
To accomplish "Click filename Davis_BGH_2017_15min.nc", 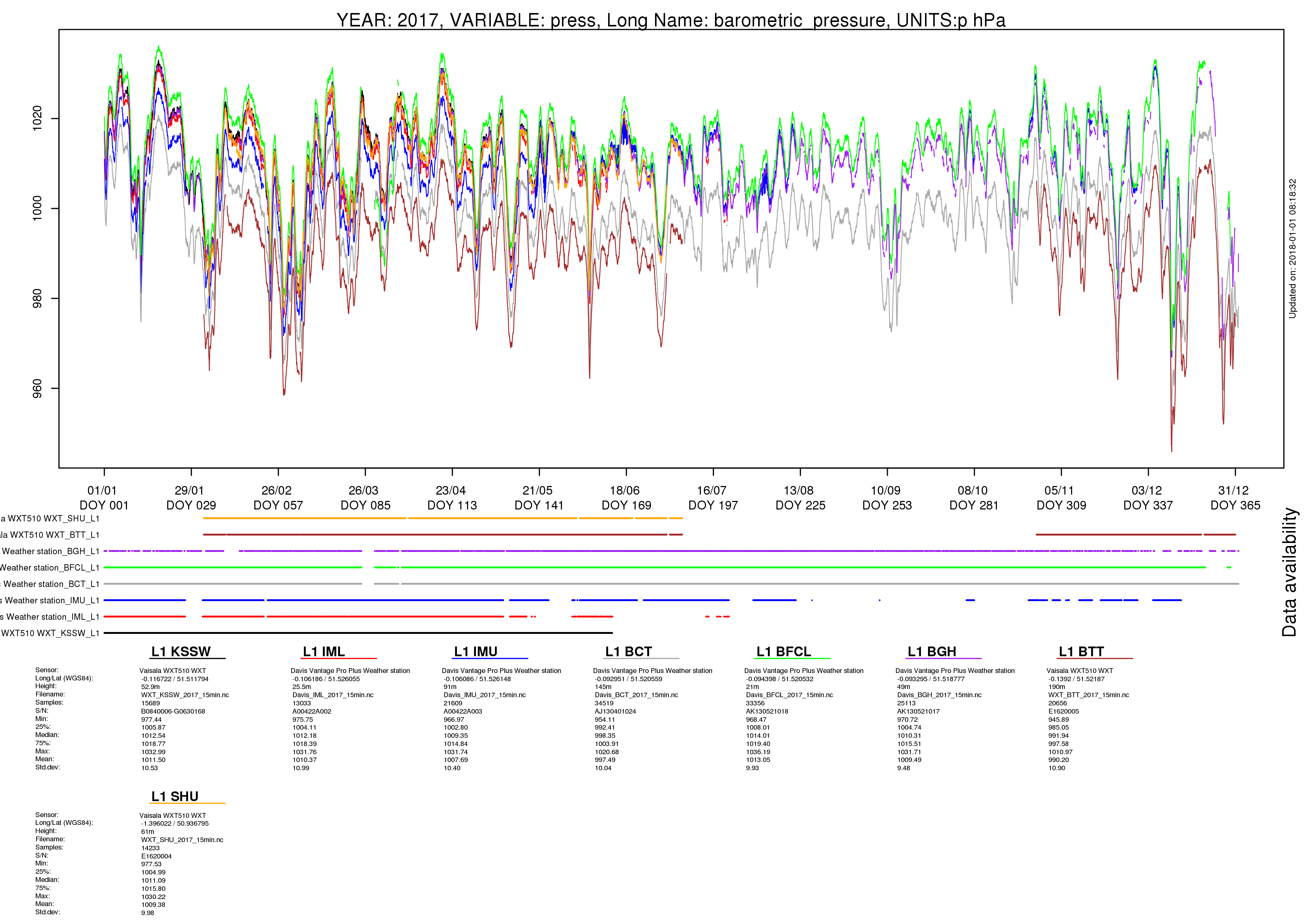I will pos(939,695).
